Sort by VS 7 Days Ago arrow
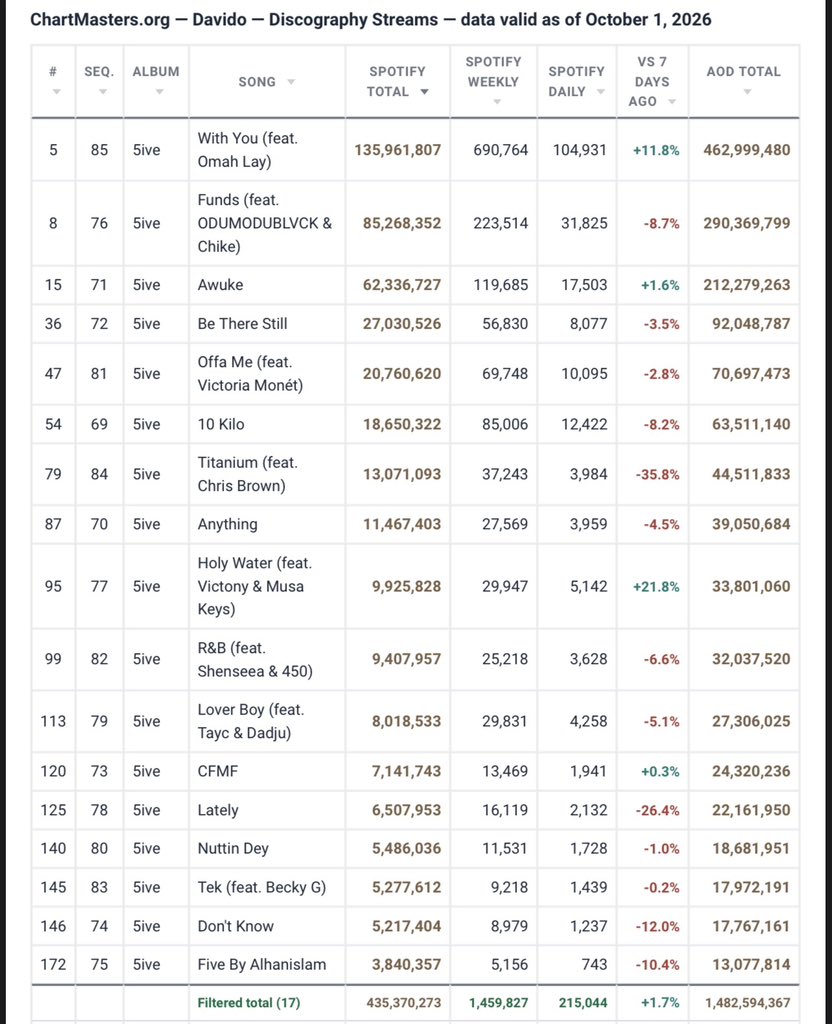This screenshot has width=832, height=1024. 672,102
